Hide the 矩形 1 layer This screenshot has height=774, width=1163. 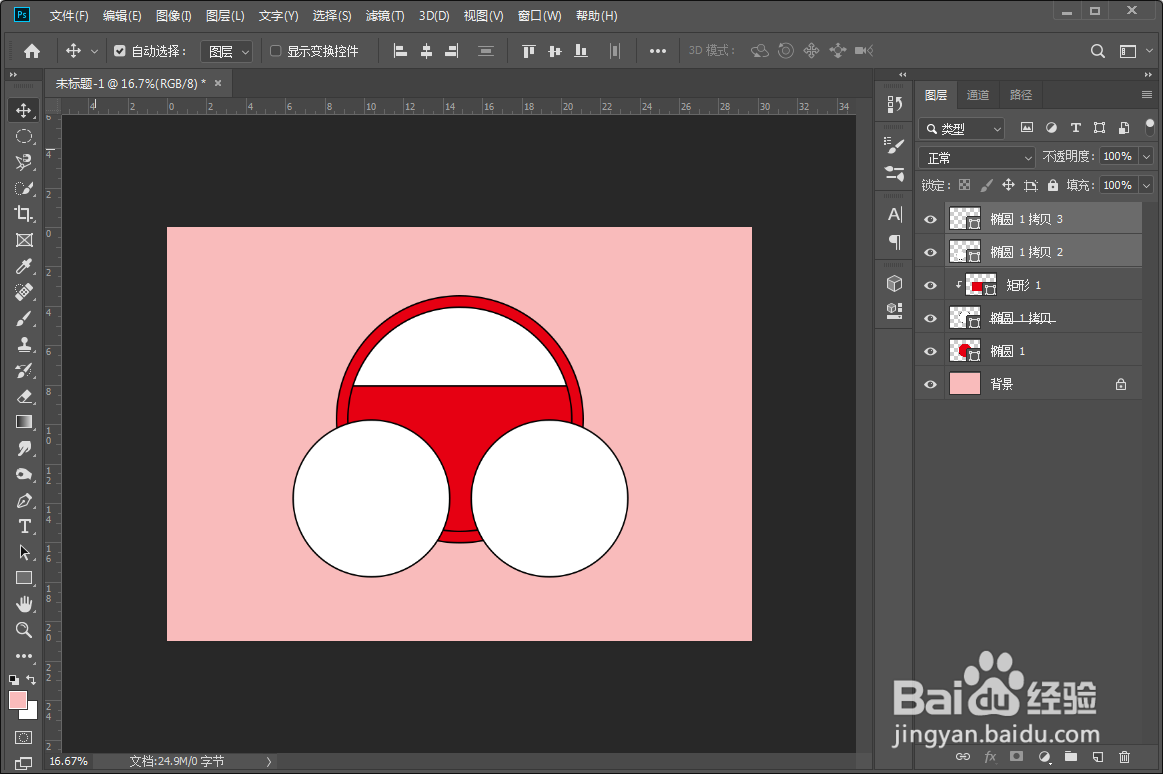[x=930, y=285]
